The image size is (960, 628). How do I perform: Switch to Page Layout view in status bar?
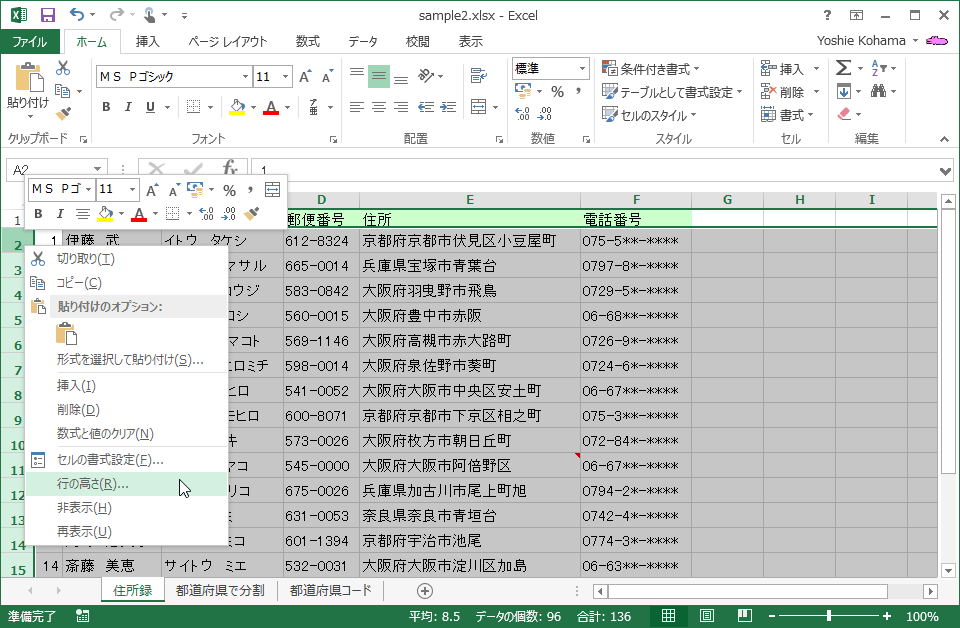707,615
